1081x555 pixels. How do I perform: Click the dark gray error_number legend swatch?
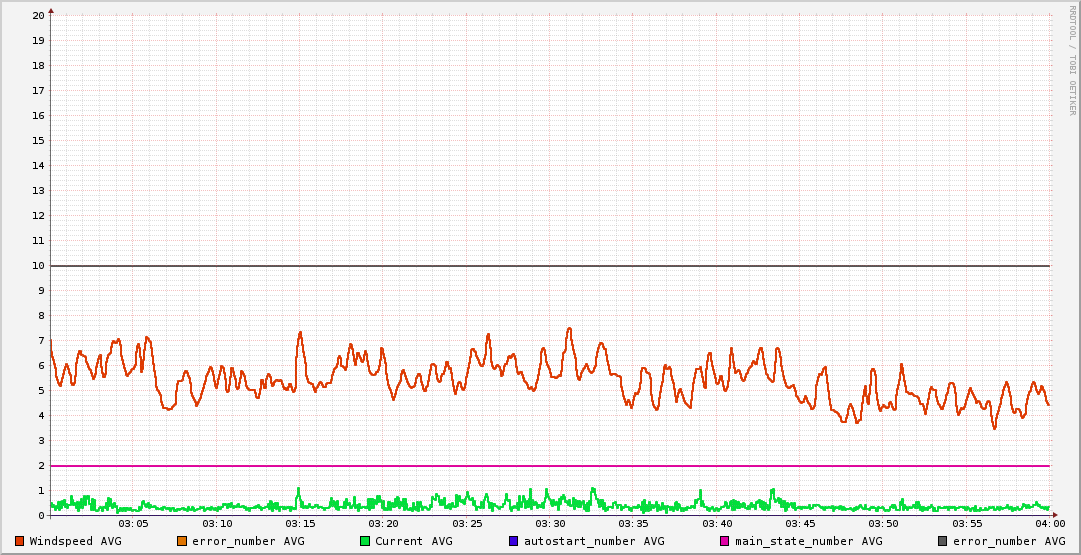click(x=943, y=541)
